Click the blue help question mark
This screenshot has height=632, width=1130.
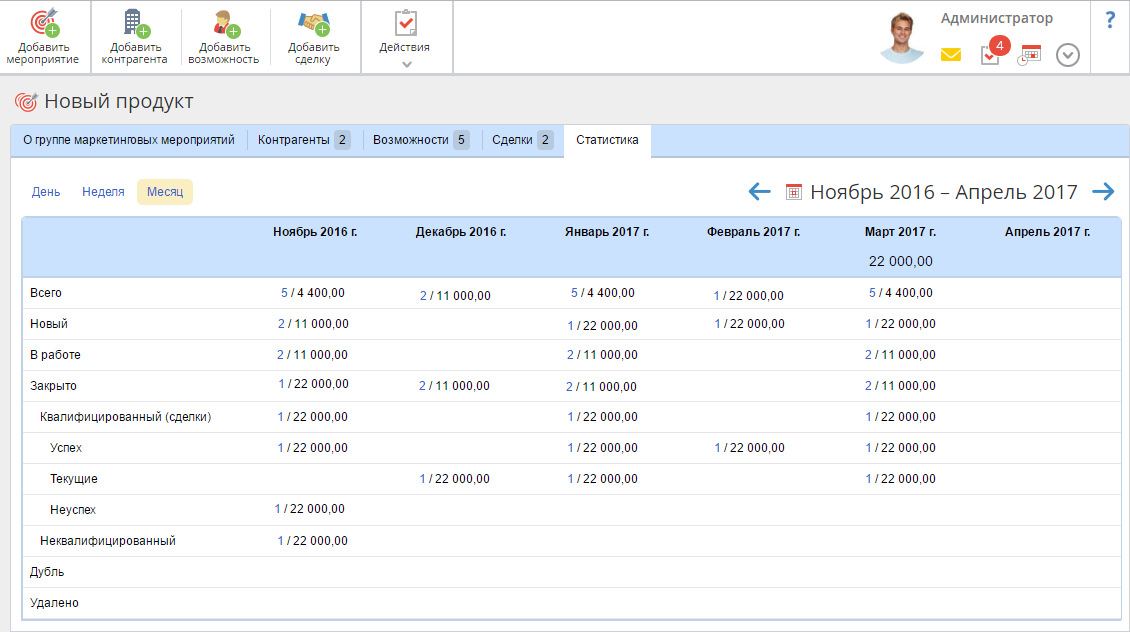1109,21
